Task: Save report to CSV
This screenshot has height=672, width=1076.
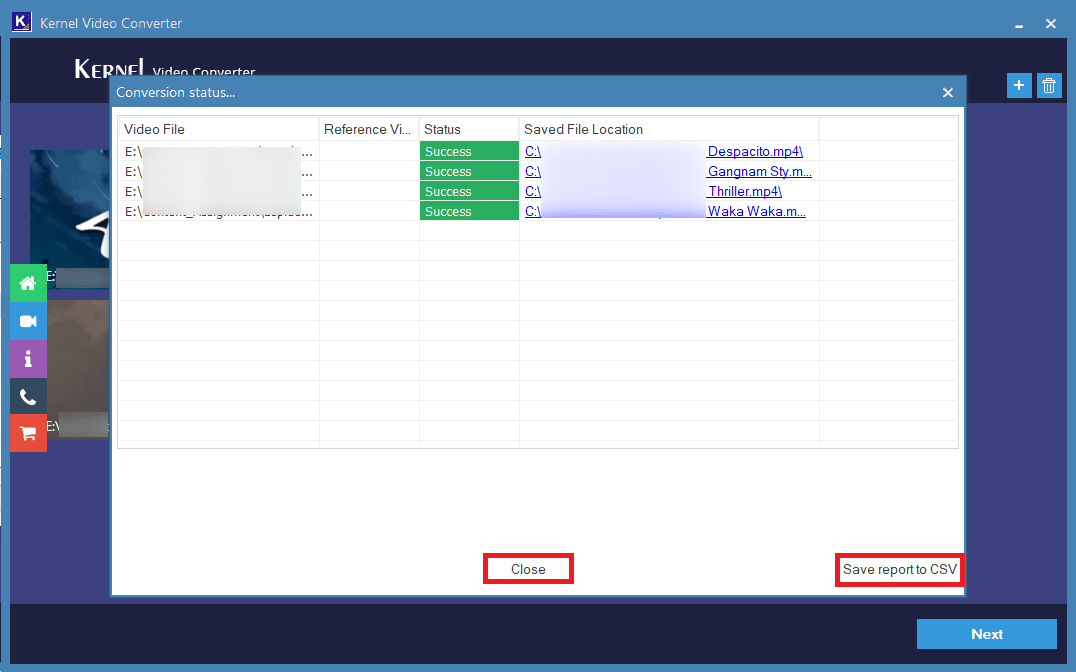Action: tap(900, 570)
